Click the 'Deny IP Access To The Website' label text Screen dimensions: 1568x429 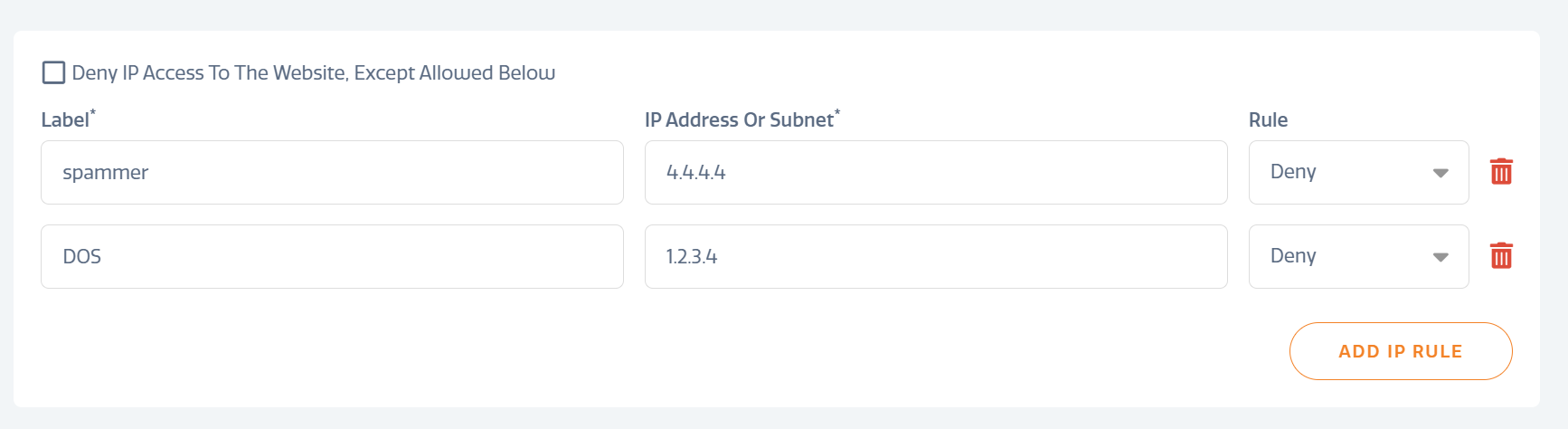tap(210, 72)
